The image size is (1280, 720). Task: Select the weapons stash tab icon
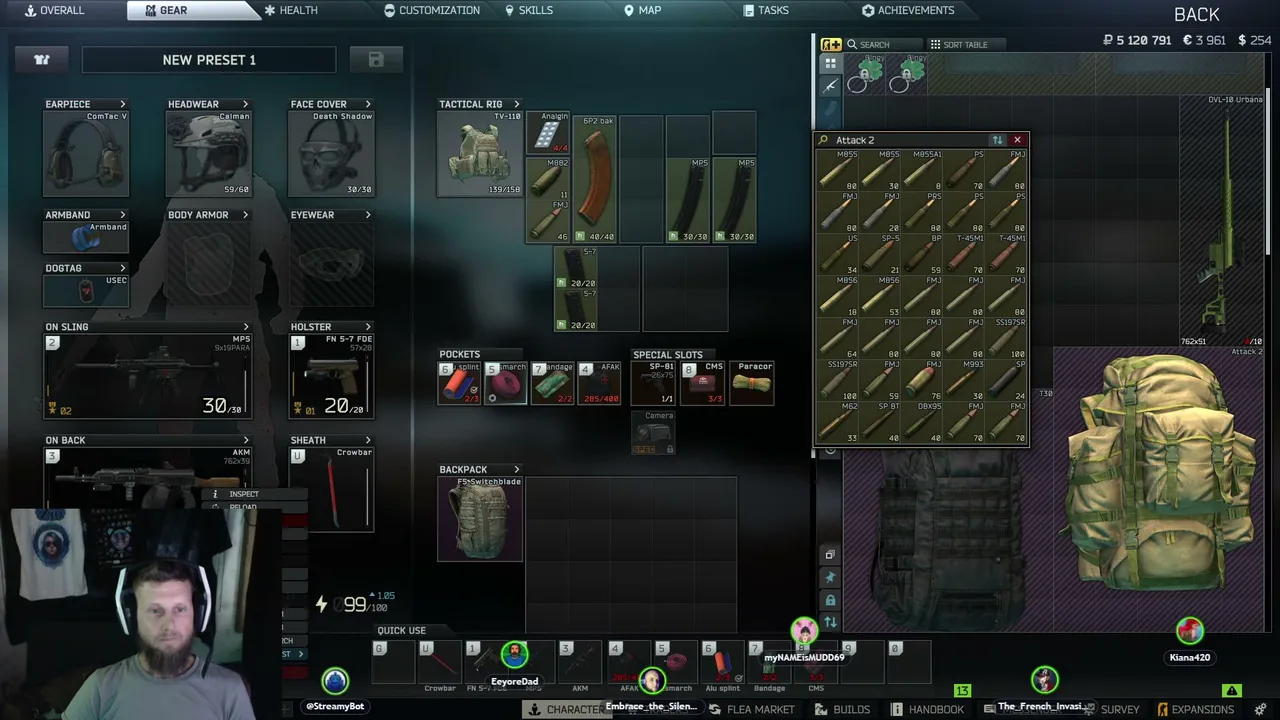click(x=830, y=86)
